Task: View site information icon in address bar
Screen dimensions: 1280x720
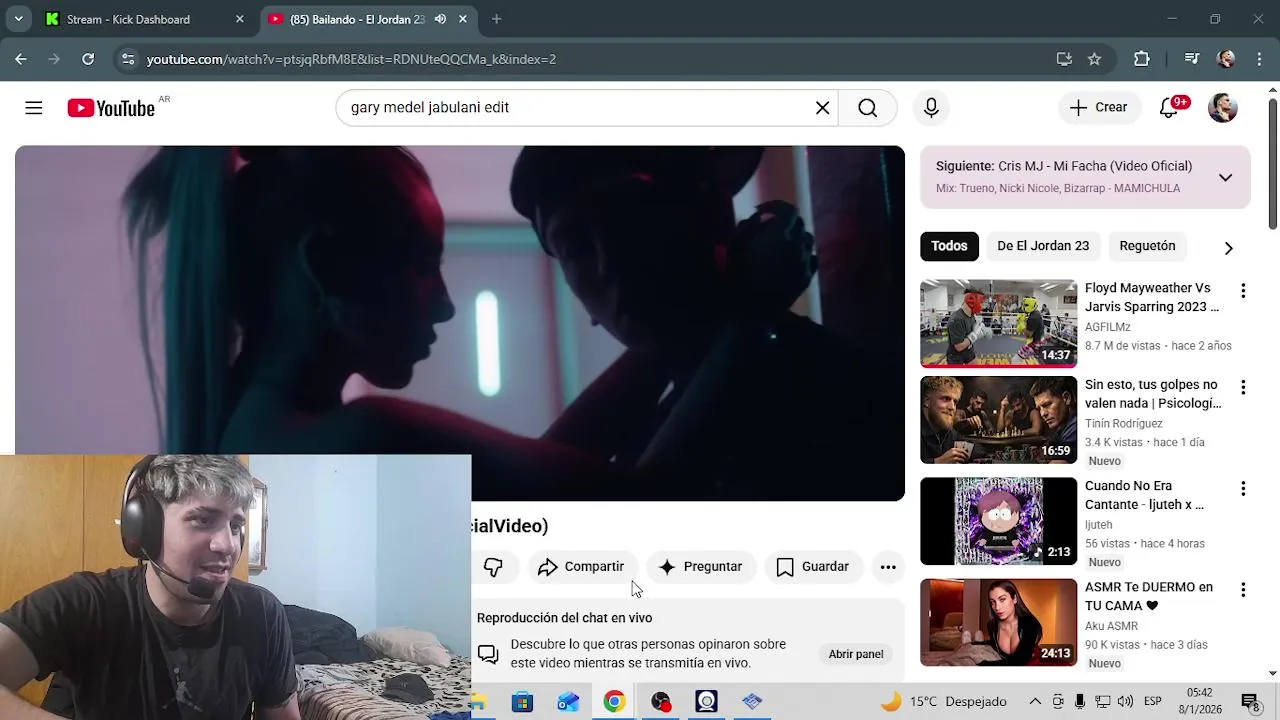Action: 128,59
